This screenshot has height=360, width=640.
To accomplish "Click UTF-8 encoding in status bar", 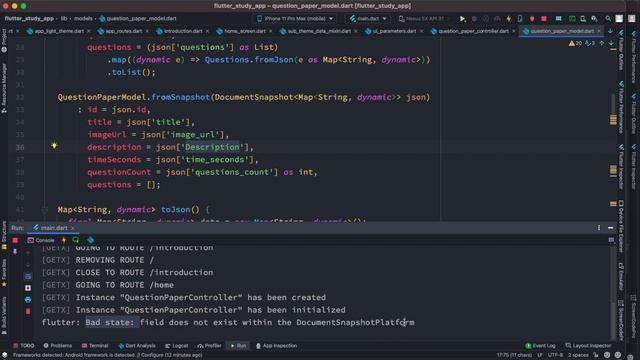I will point(555,355).
